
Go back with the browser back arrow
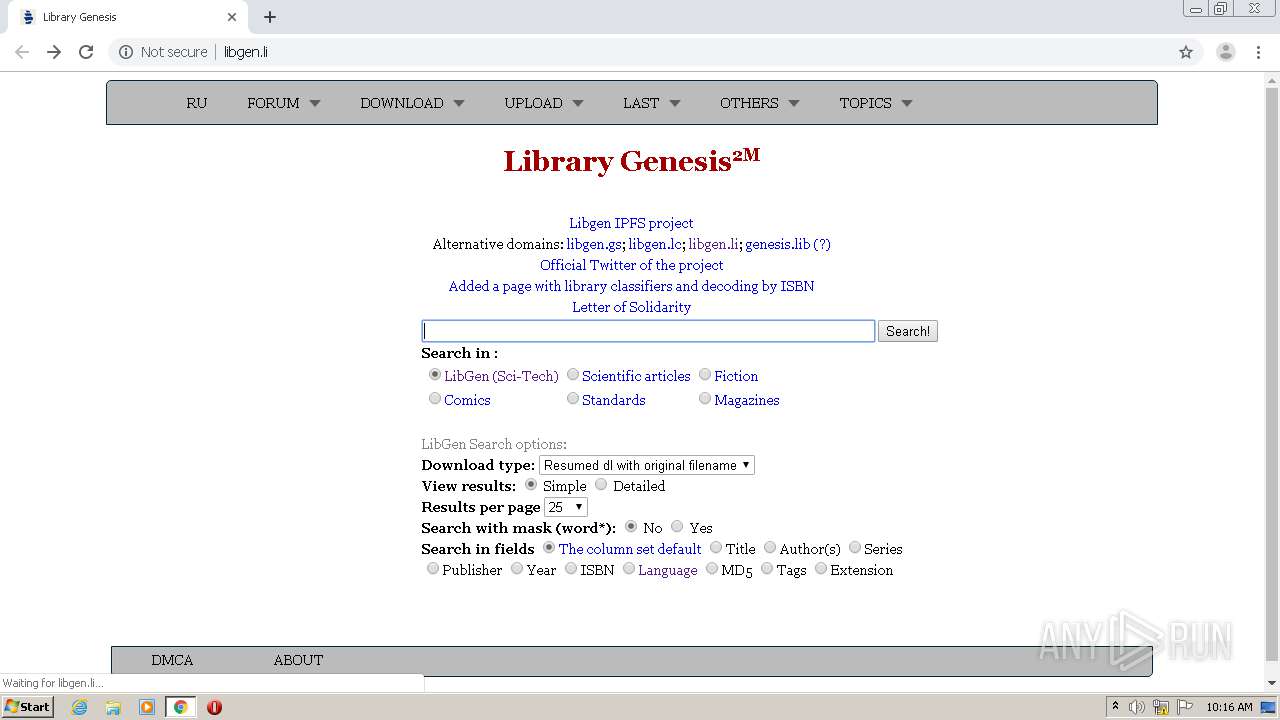(22, 52)
